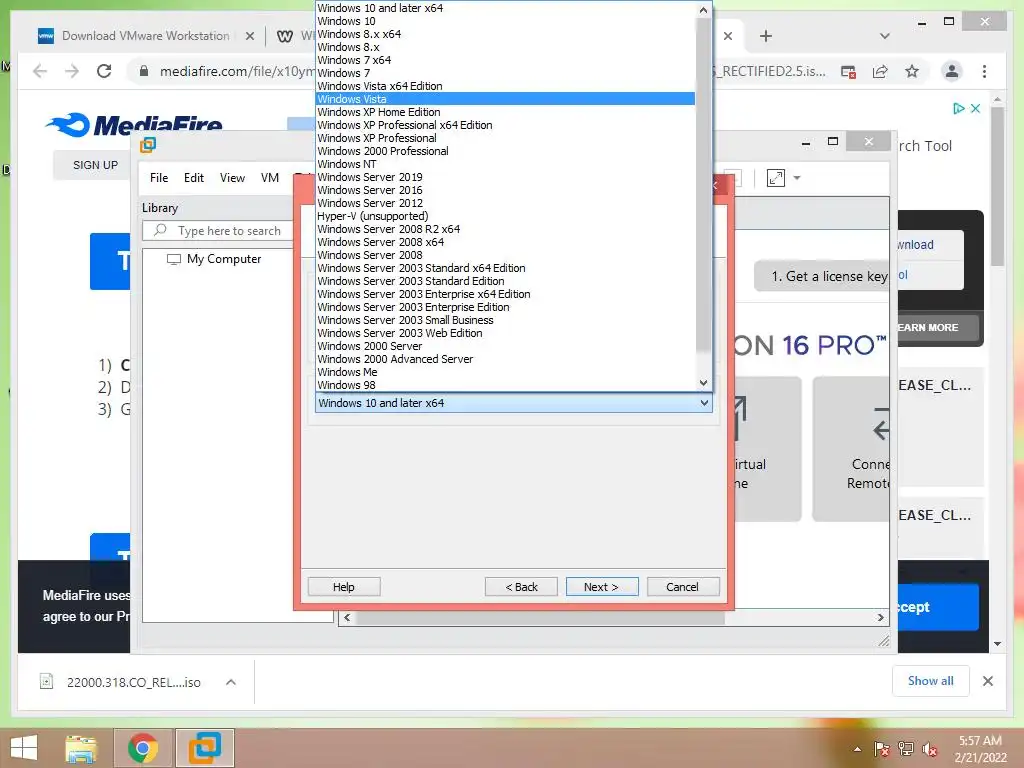1024x768 pixels.
Task: Select Hyper-V (unsupported) option
Action: 505,216
